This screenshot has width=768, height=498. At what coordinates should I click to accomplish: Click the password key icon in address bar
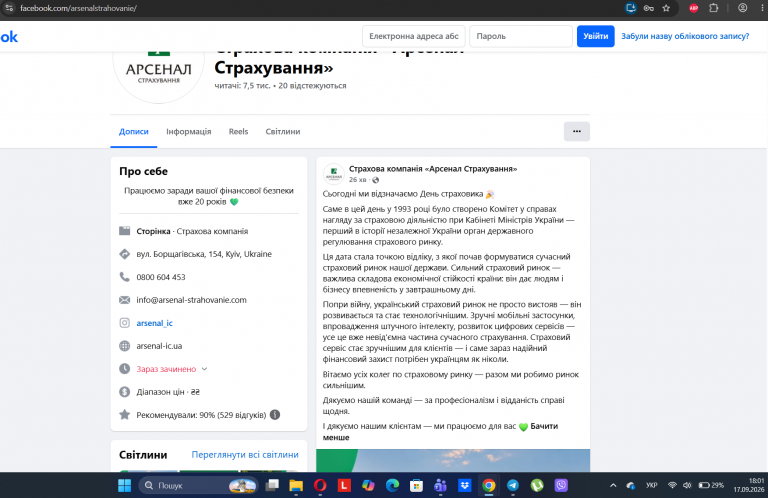pos(648,8)
